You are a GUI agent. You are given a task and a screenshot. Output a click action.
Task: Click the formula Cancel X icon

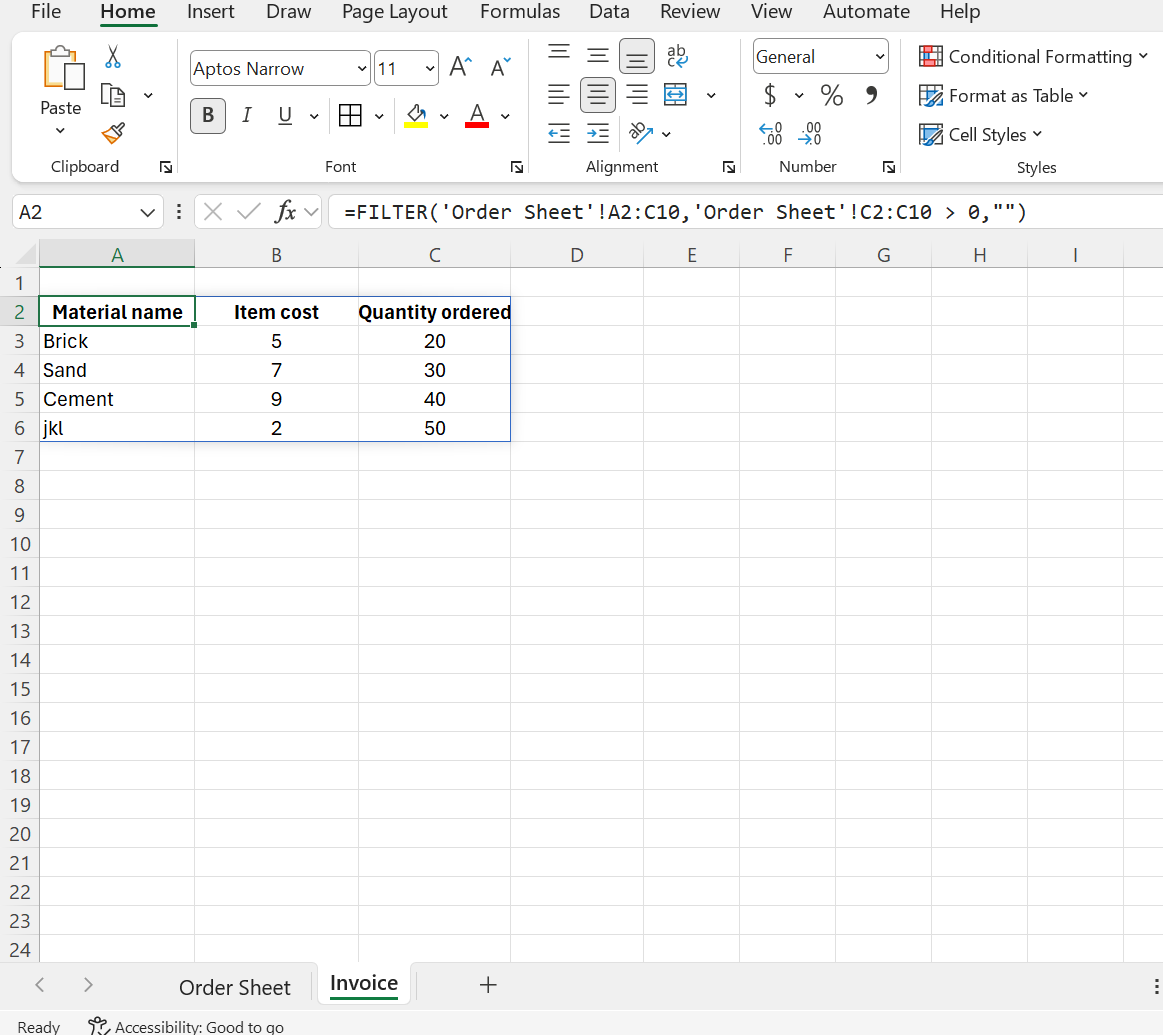pos(213,212)
